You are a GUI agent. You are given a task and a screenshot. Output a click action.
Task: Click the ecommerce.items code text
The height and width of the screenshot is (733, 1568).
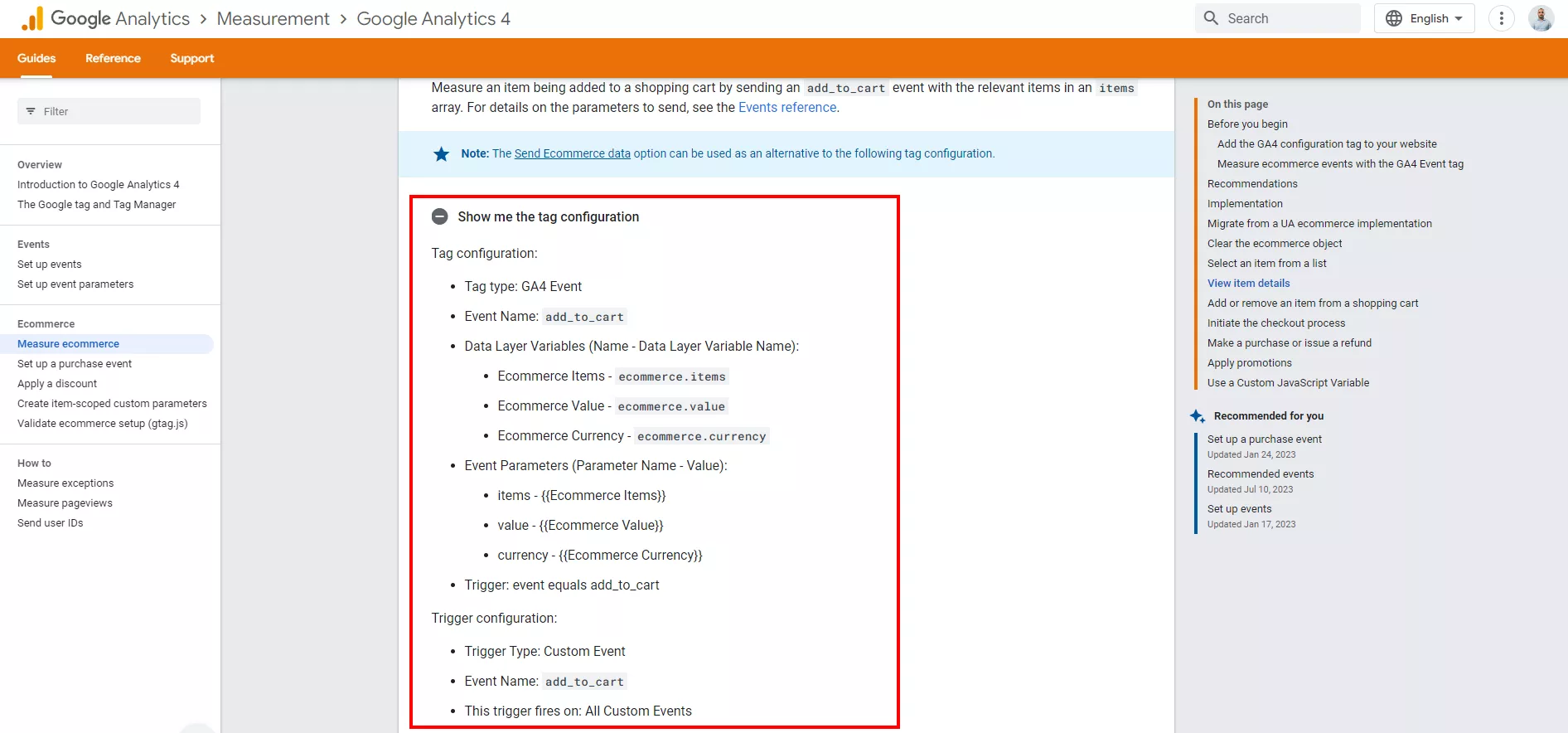point(672,376)
